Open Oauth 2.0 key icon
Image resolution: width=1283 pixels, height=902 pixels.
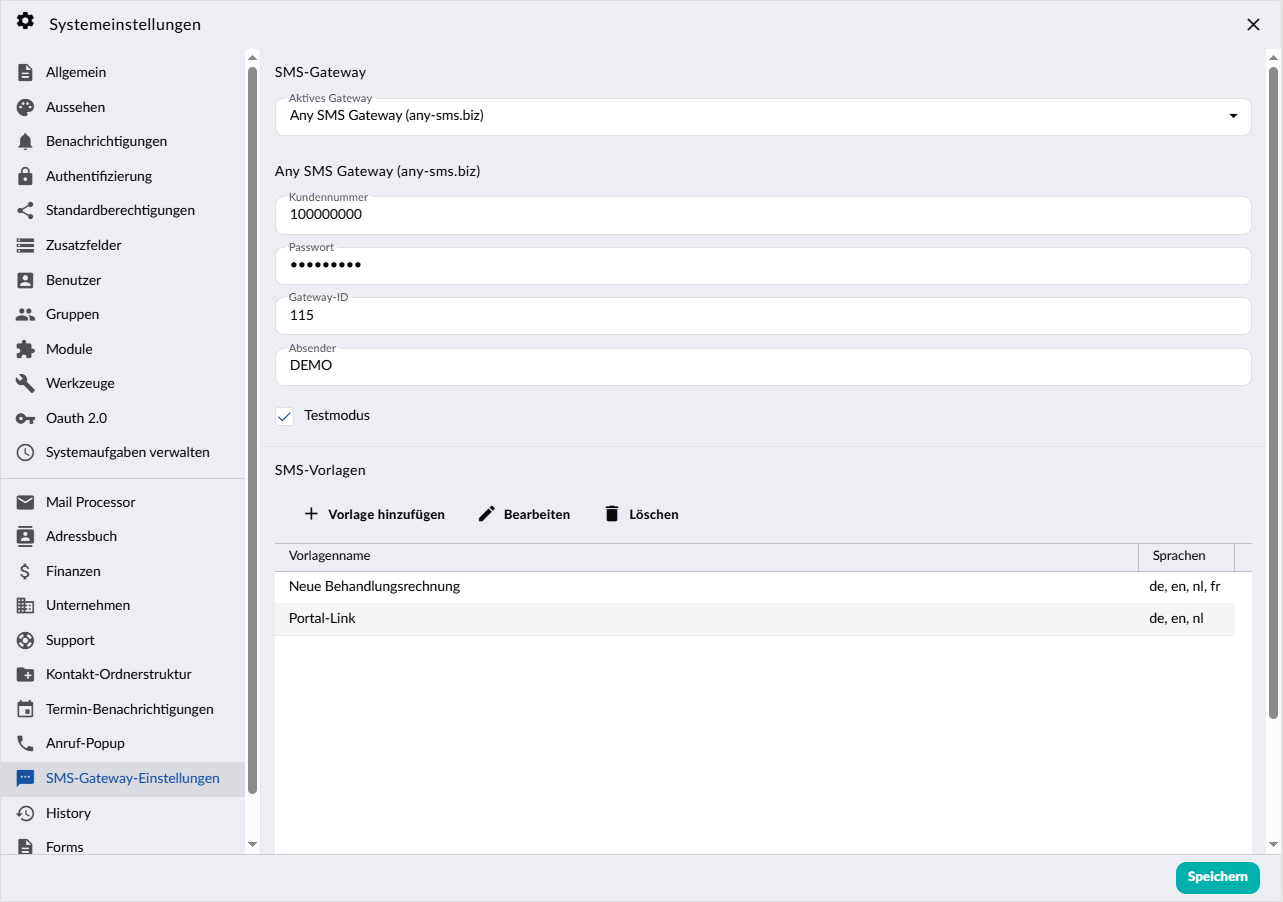[x=26, y=418]
